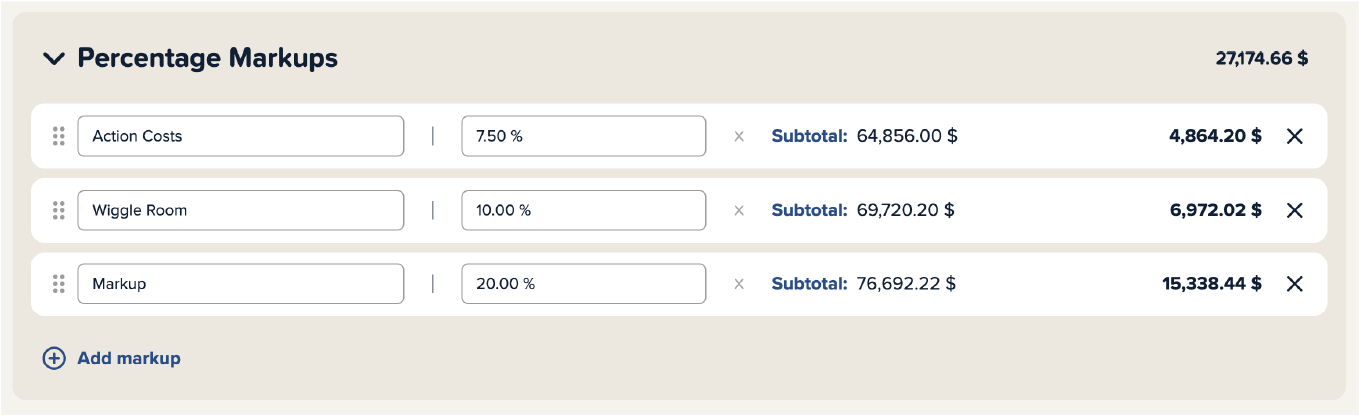1359x416 pixels.
Task: Click the Percentage Markups heading
Action: point(207,59)
